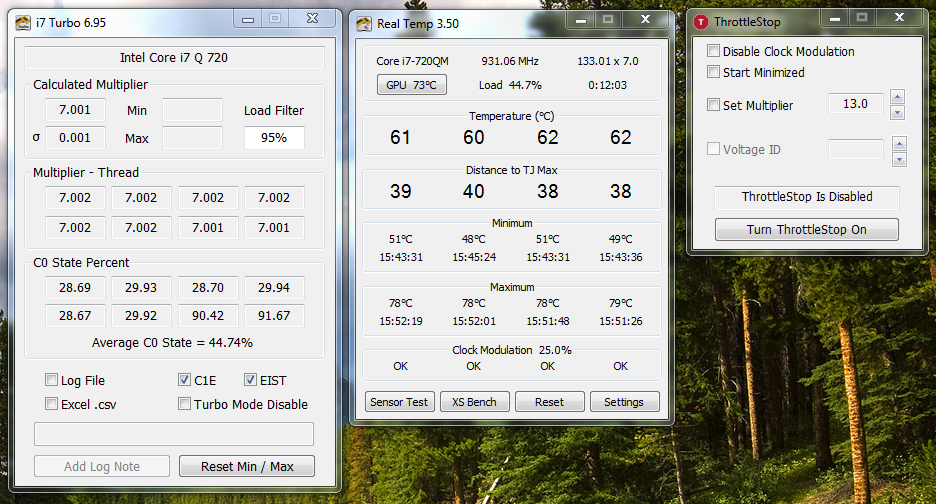Click the C0 State 91.67 value
The height and width of the screenshot is (504, 936).
(x=274, y=315)
